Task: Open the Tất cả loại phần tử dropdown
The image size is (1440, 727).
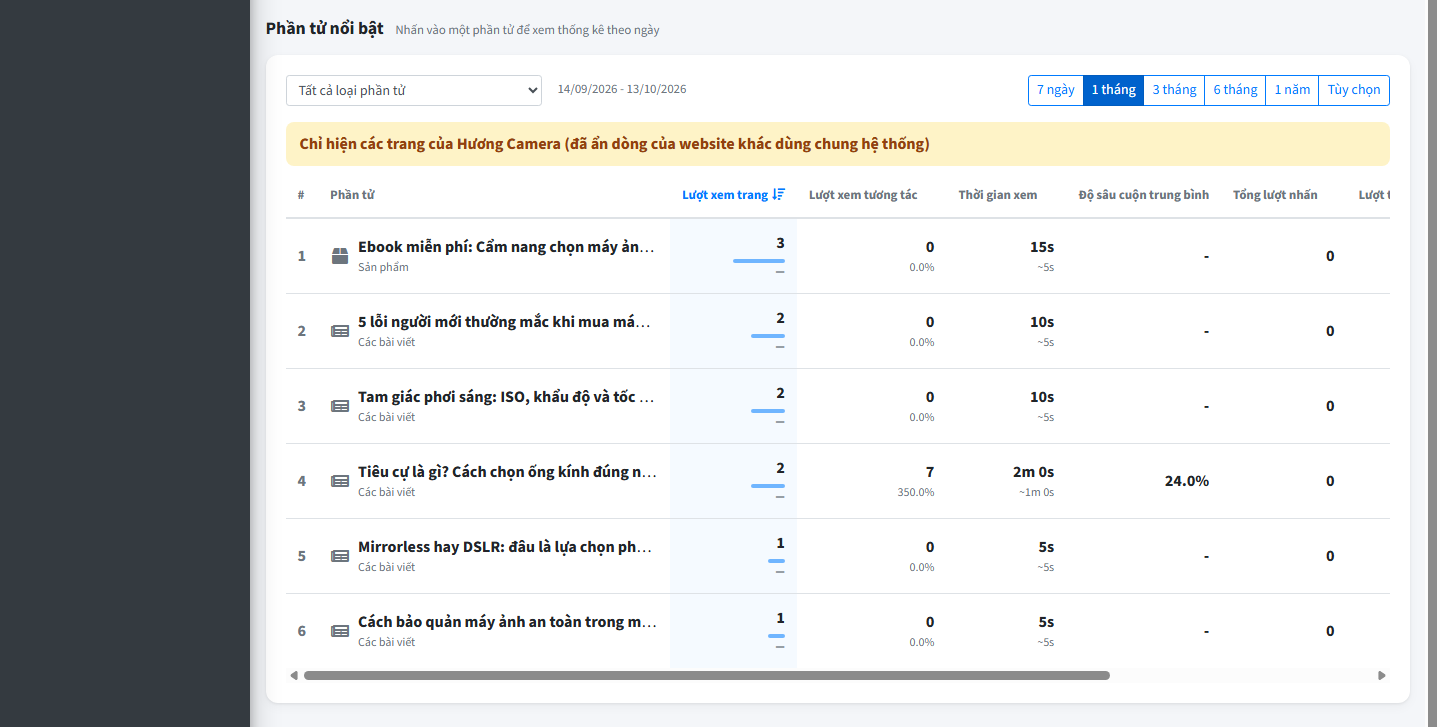Action: pos(414,90)
